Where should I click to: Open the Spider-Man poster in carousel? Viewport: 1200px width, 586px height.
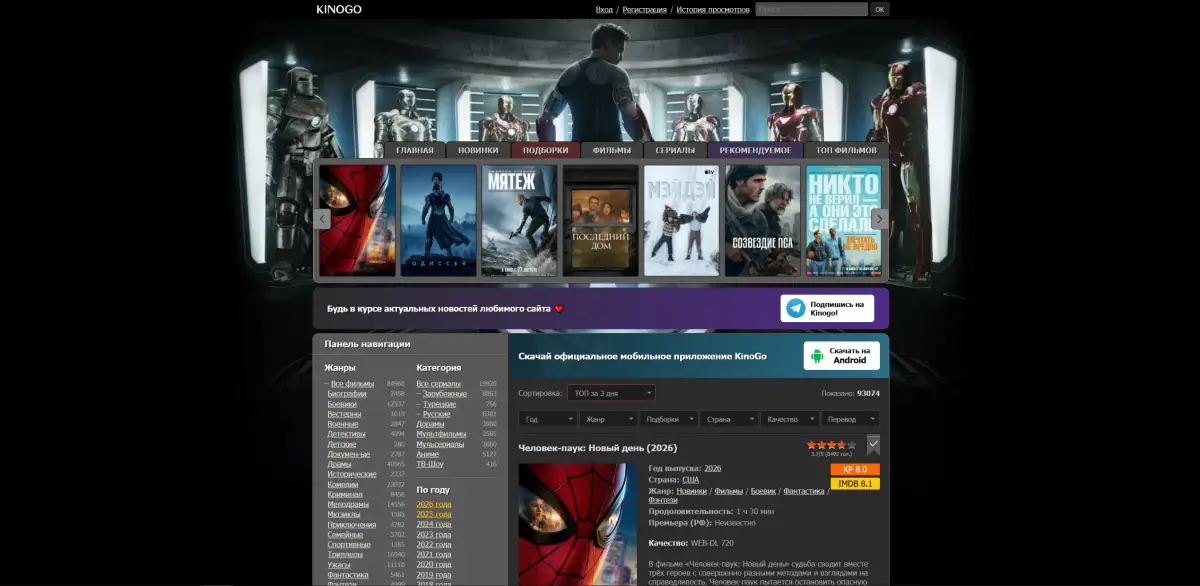[x=357, y=220]
